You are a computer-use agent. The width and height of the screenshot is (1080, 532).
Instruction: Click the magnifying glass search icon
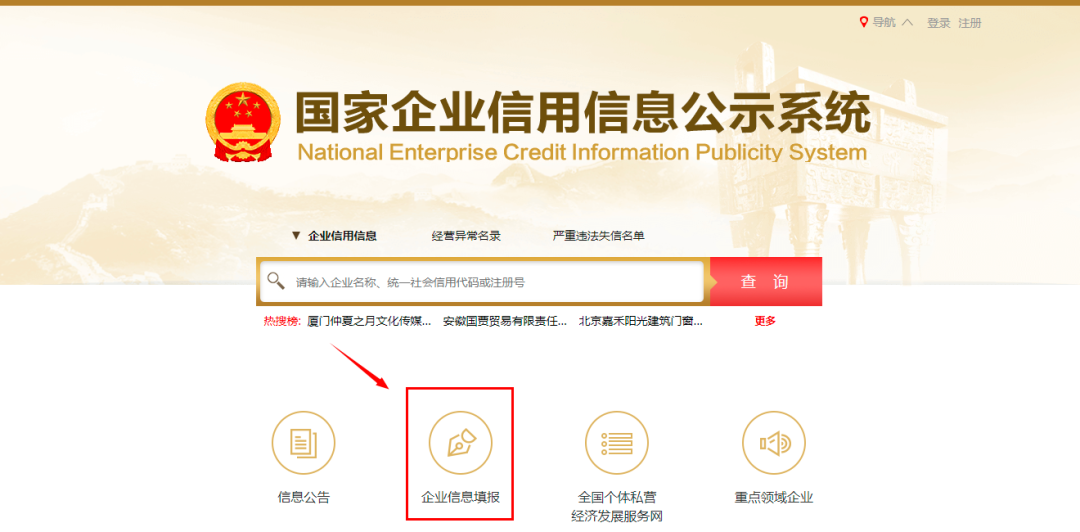276,282
